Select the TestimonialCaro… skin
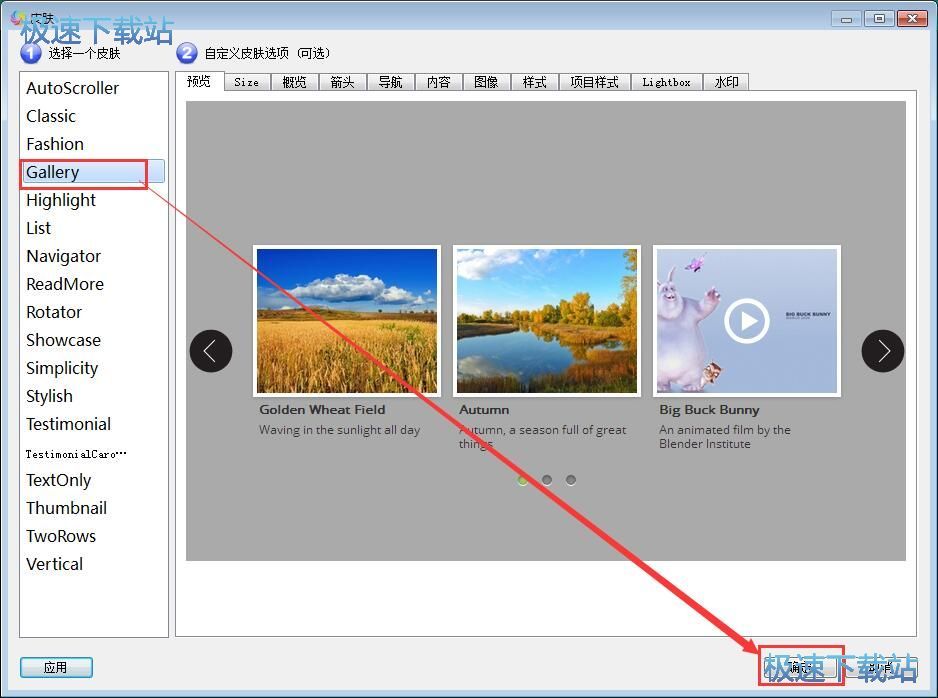 click(x=93, y=454)
